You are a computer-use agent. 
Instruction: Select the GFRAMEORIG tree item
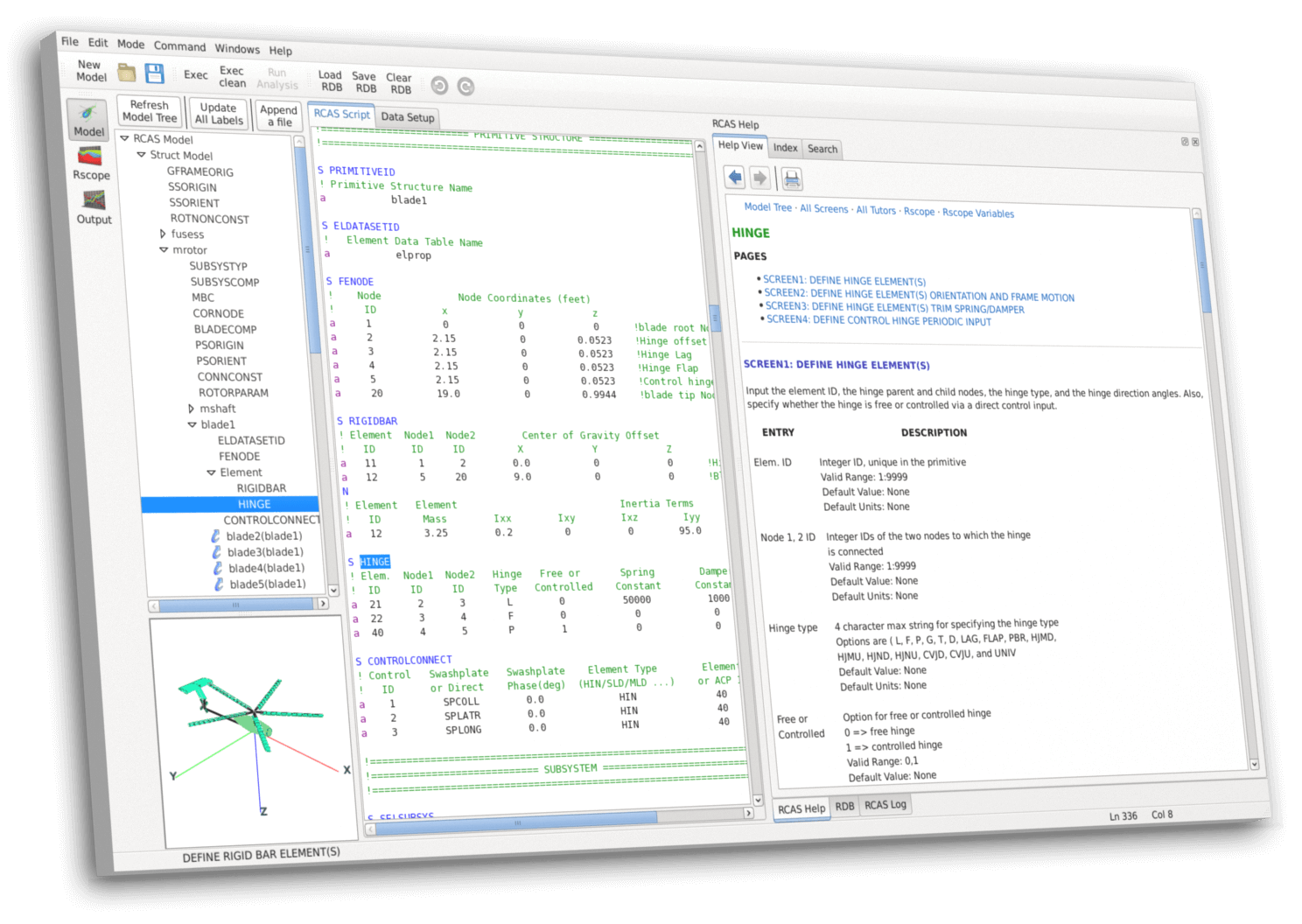(x=200, y=171)
